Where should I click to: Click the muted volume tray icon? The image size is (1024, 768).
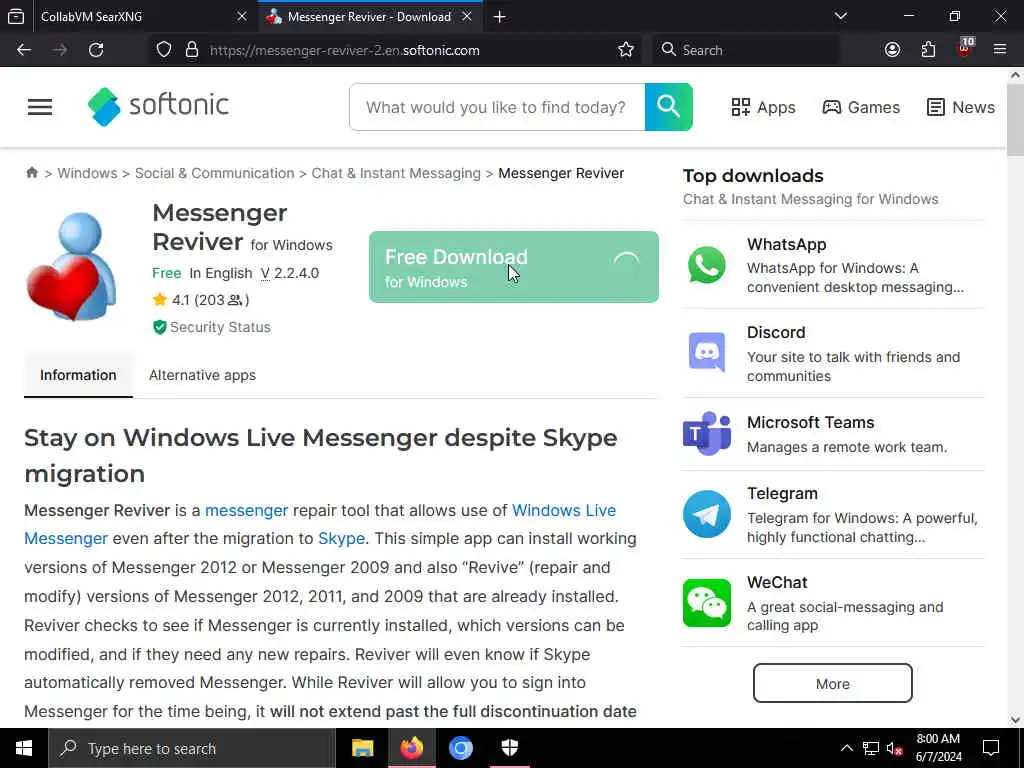click(895, 748)
